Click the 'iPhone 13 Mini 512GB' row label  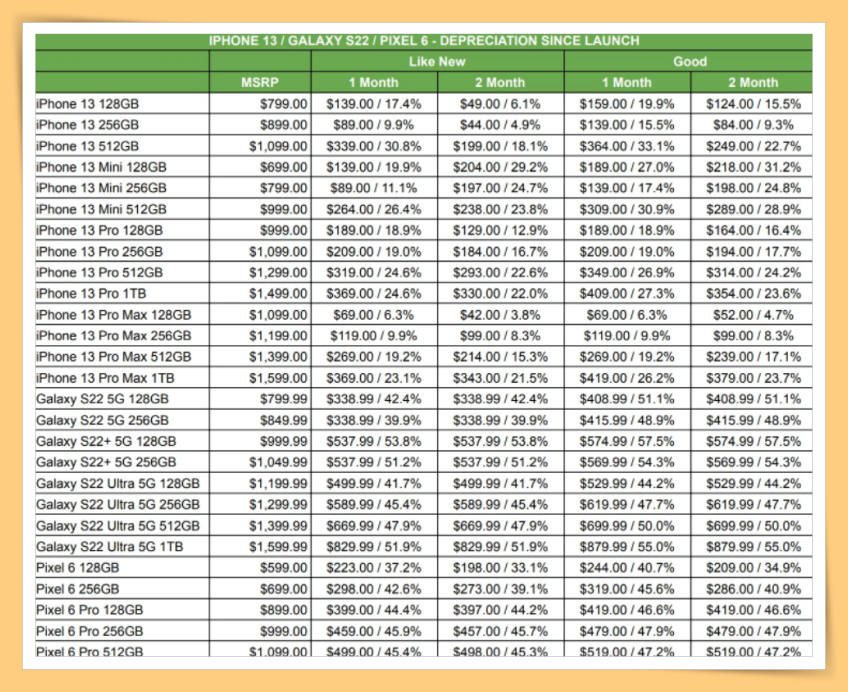pyautogui.click(x=101, y=210)
